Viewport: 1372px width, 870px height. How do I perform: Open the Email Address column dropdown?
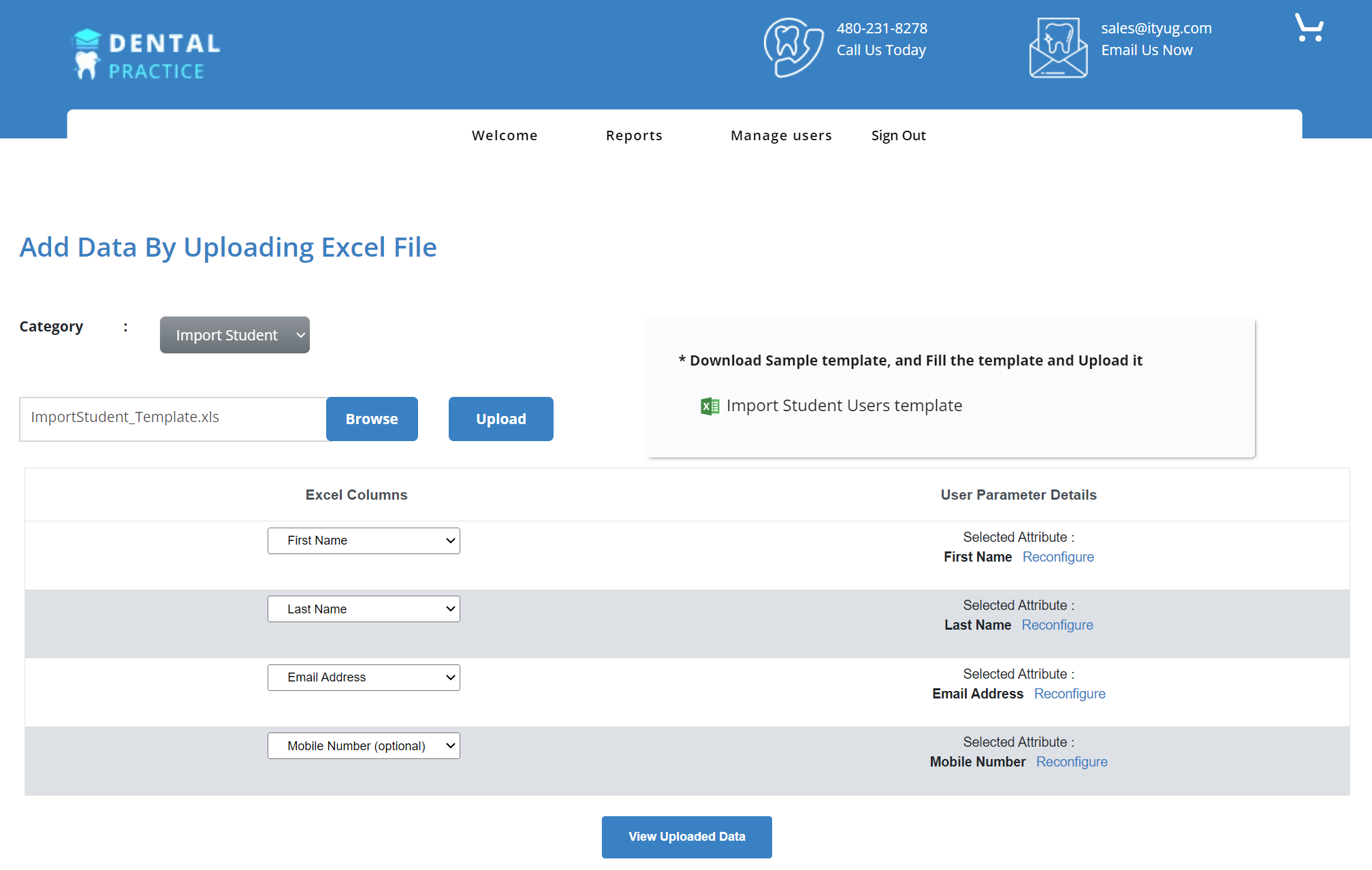[x=364, y=677]
